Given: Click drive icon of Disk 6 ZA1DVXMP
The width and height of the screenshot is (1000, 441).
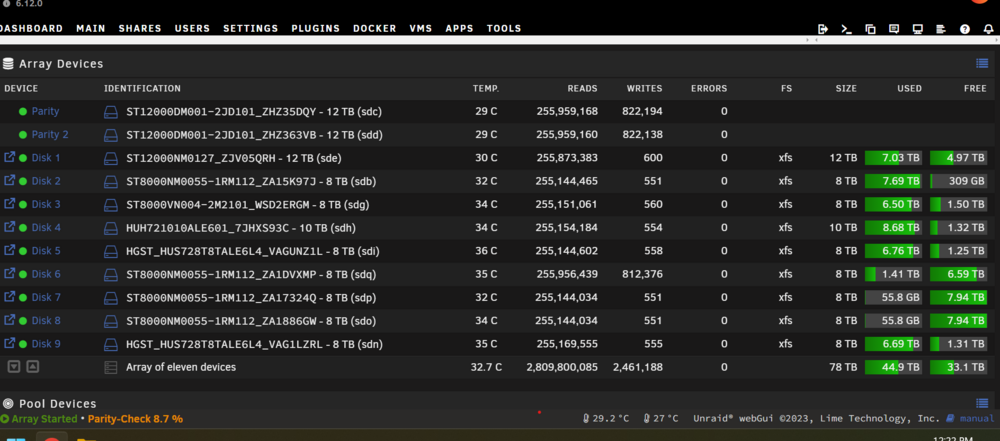Looking at the screenshot, I should point(111,275).
